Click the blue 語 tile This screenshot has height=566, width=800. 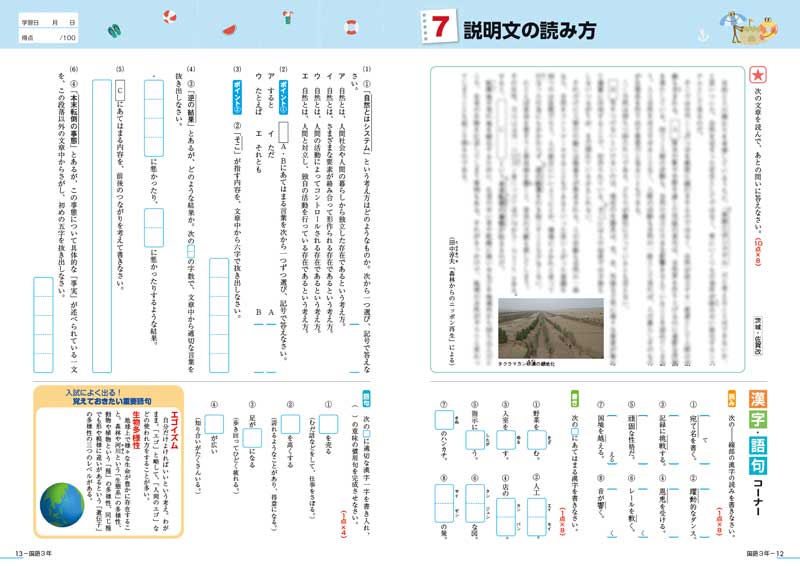coord(758,444)
